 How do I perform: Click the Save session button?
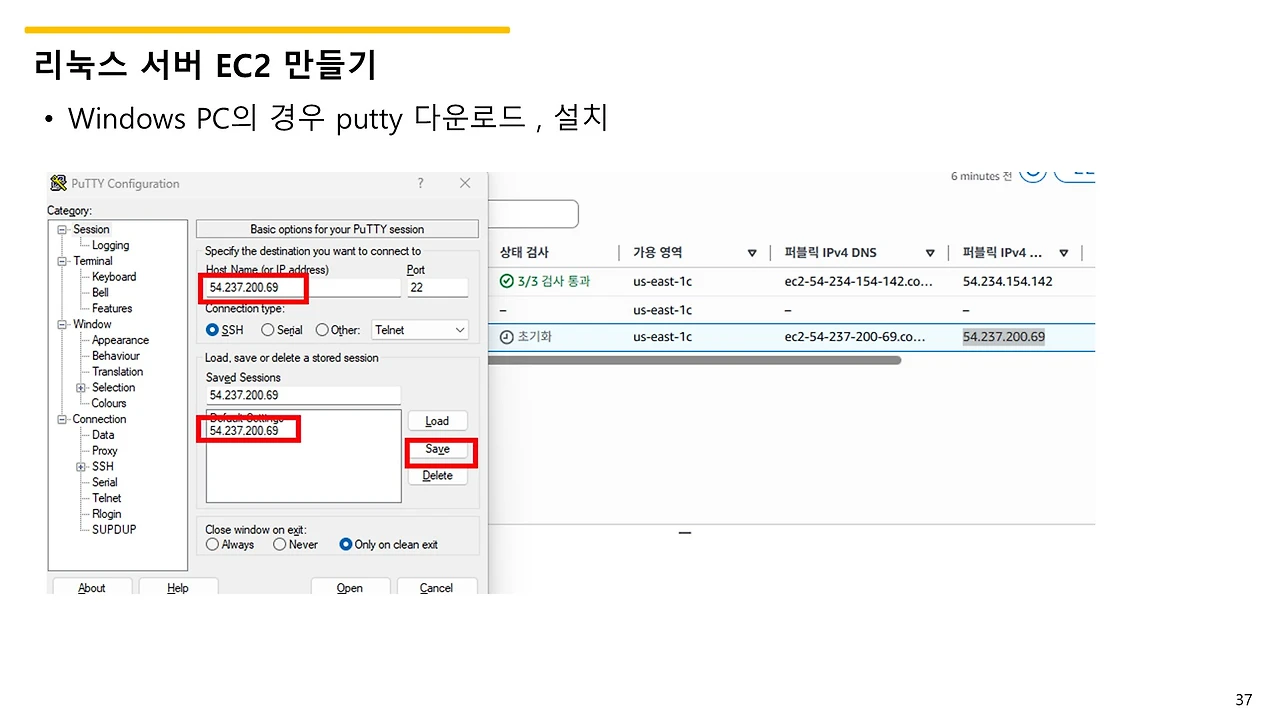[438, 449]
